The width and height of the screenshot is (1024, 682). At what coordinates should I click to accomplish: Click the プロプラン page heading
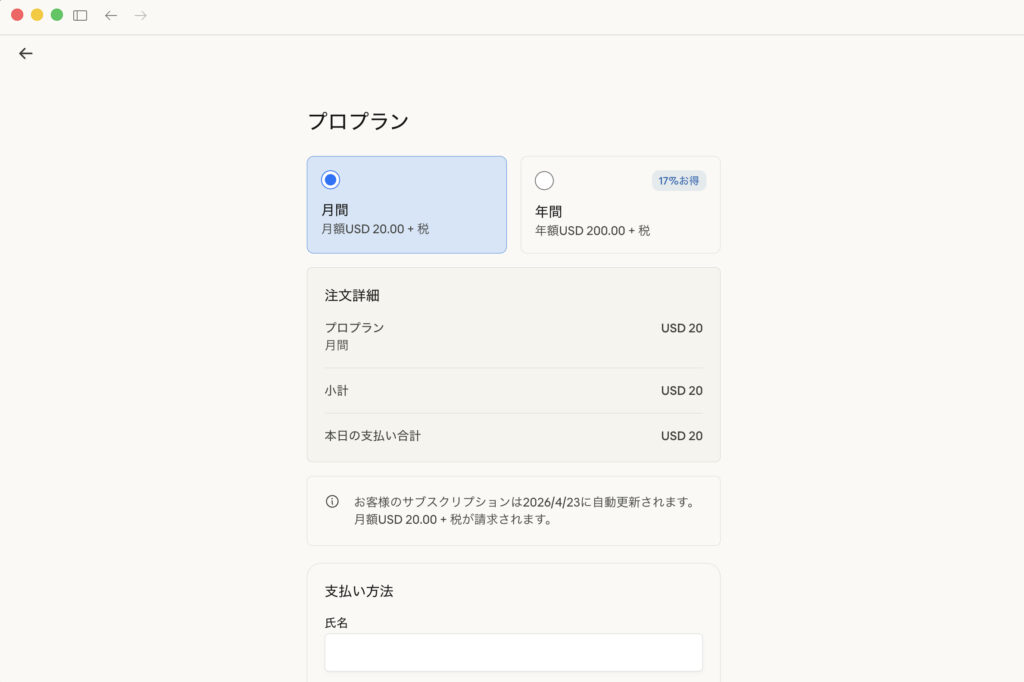[358, 122]
